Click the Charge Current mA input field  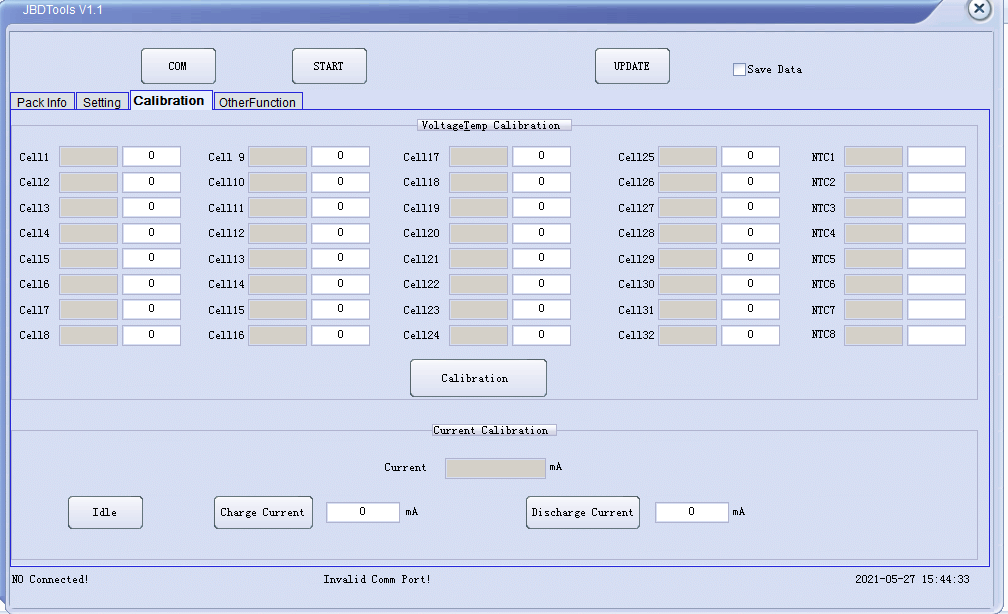(363, 512)
